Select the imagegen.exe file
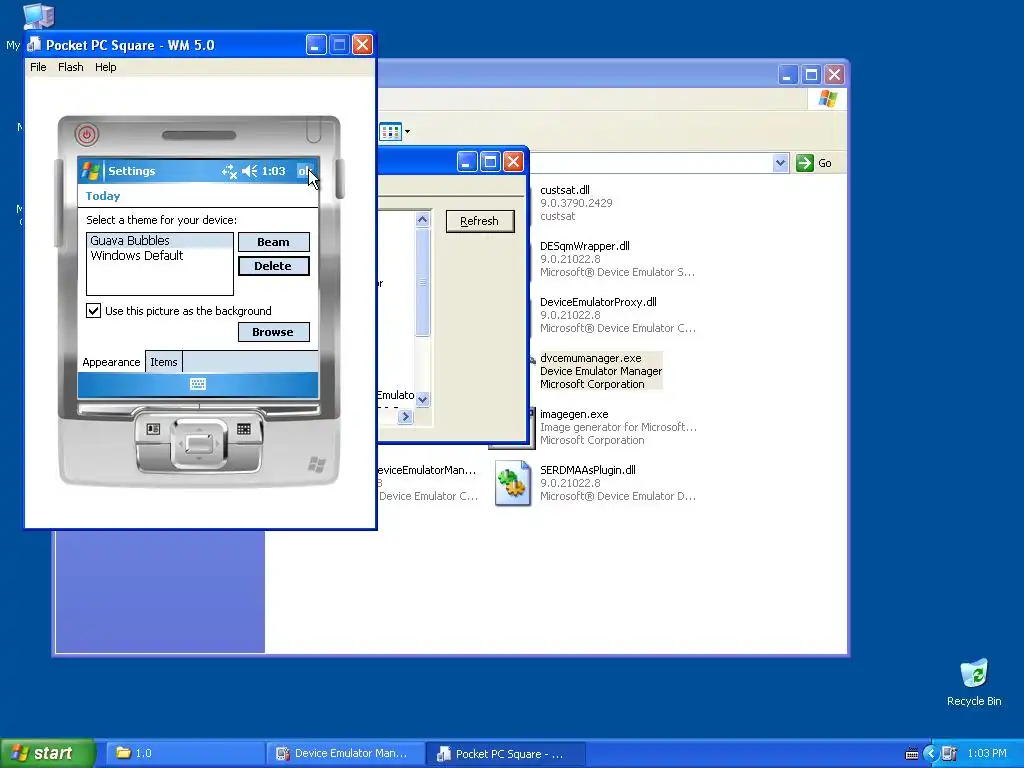The image size is (1024, 768). pos(574,415)
